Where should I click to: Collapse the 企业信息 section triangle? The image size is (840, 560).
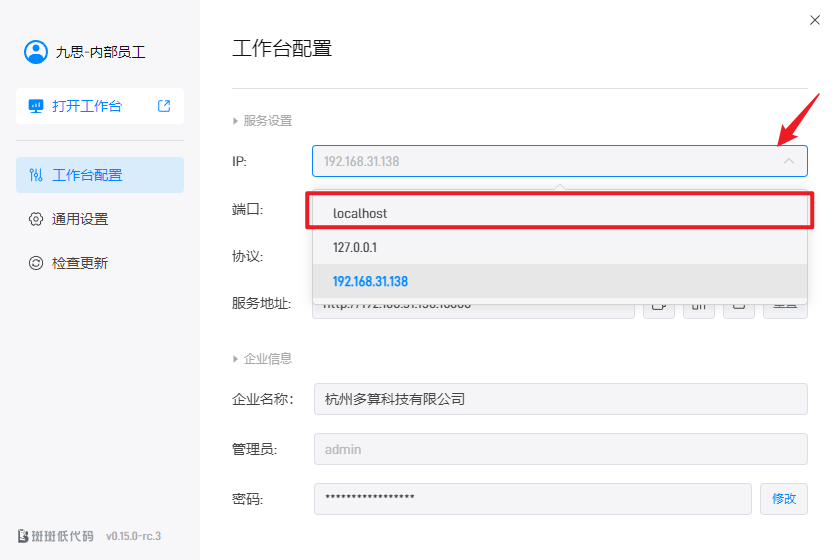tap(236, 359)
